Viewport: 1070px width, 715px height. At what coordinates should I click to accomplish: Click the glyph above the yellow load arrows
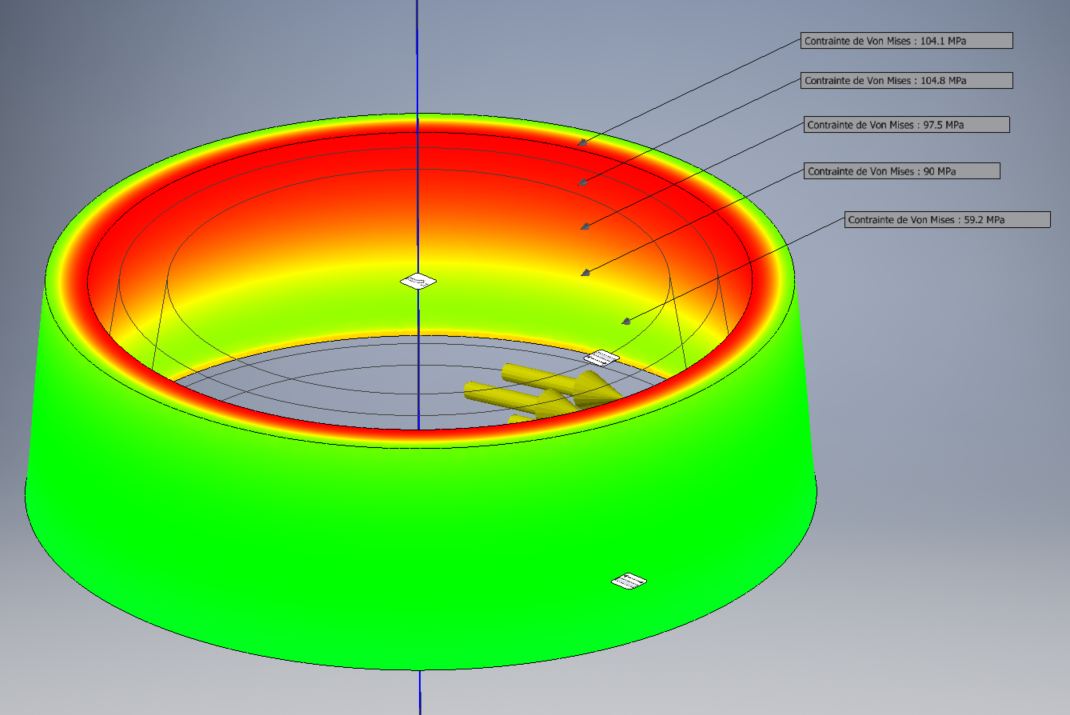coord(603,358)
